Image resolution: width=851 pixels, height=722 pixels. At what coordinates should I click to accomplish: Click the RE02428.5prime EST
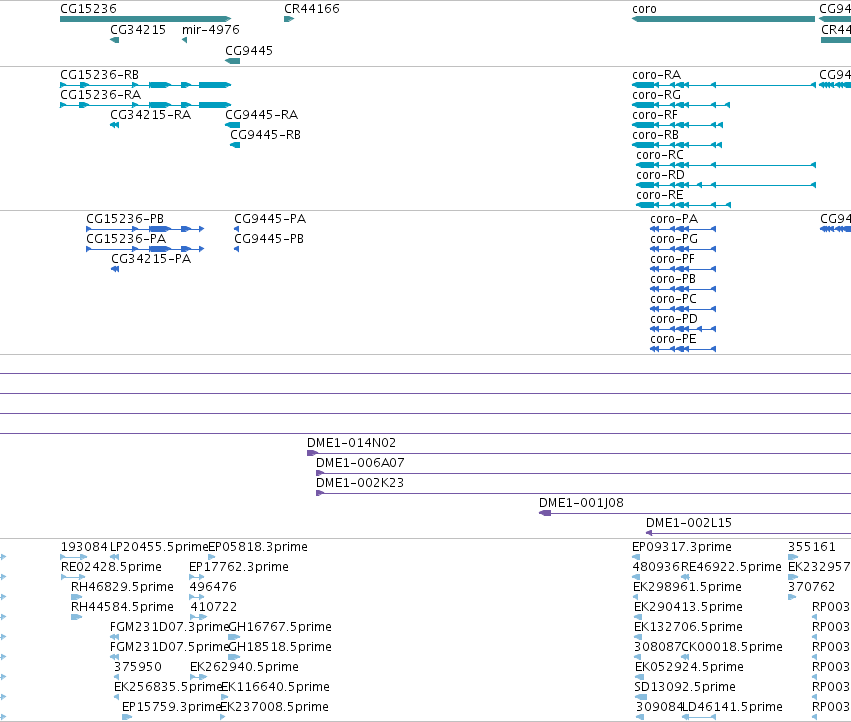(73, 577)
